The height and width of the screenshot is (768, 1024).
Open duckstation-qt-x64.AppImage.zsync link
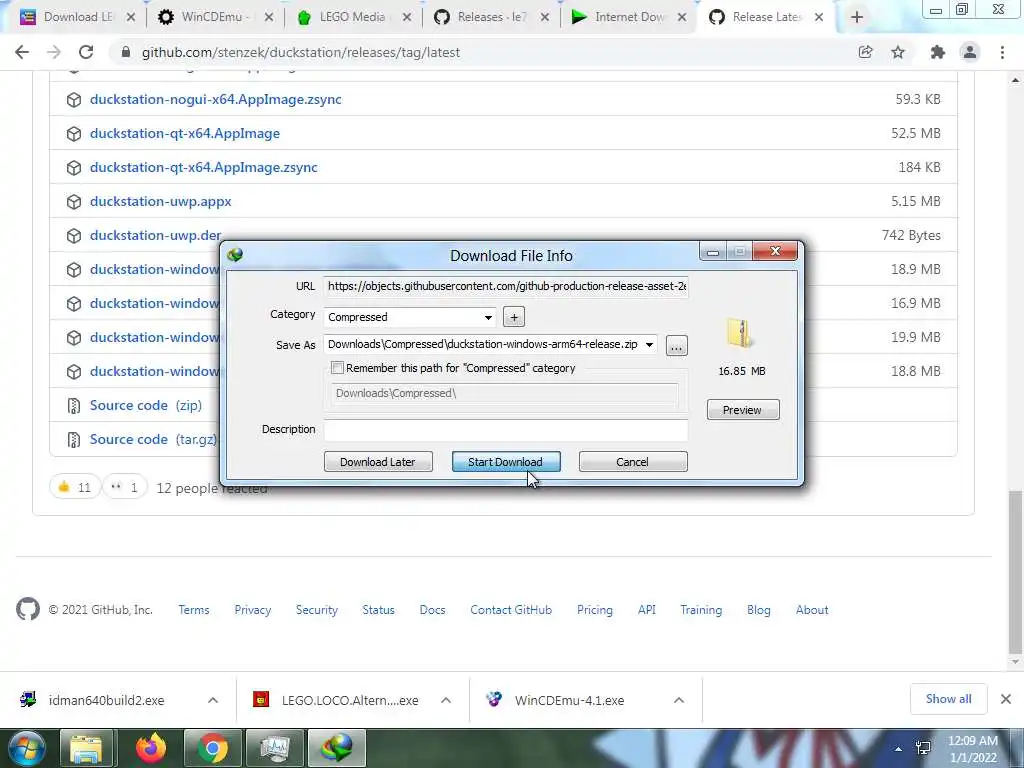point(204,167)
